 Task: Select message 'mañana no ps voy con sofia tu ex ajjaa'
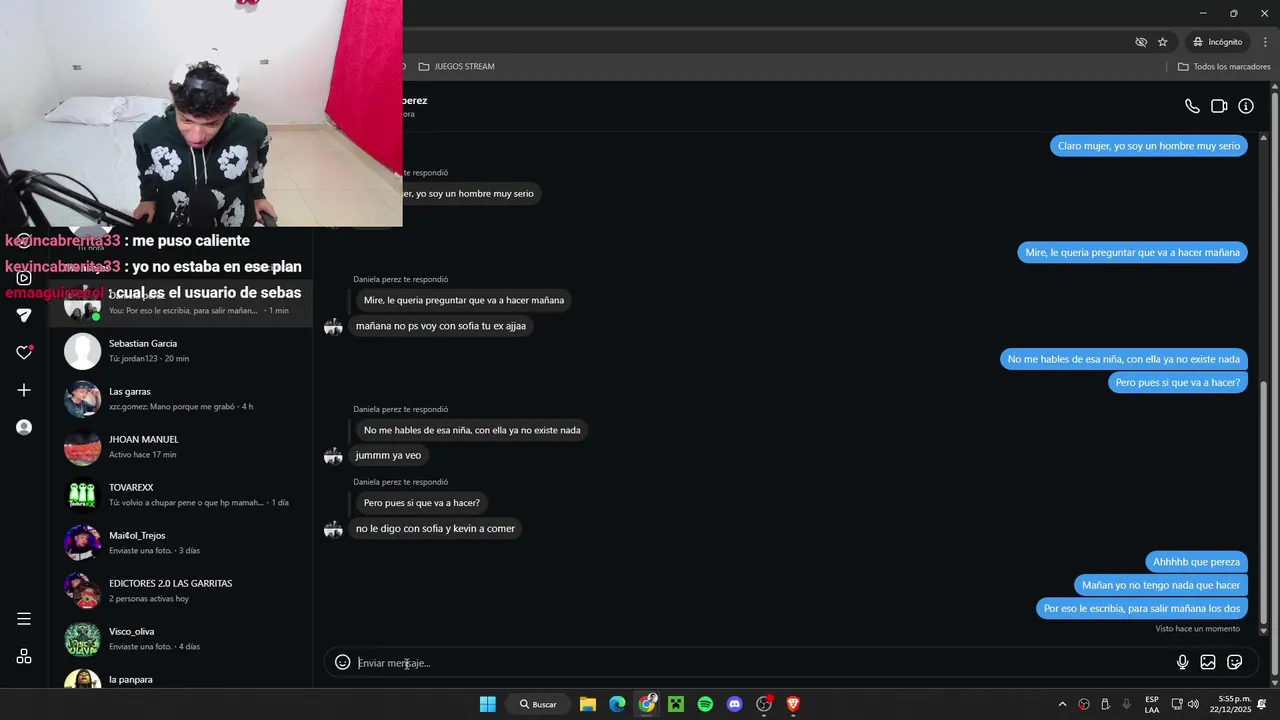point(440,326)
